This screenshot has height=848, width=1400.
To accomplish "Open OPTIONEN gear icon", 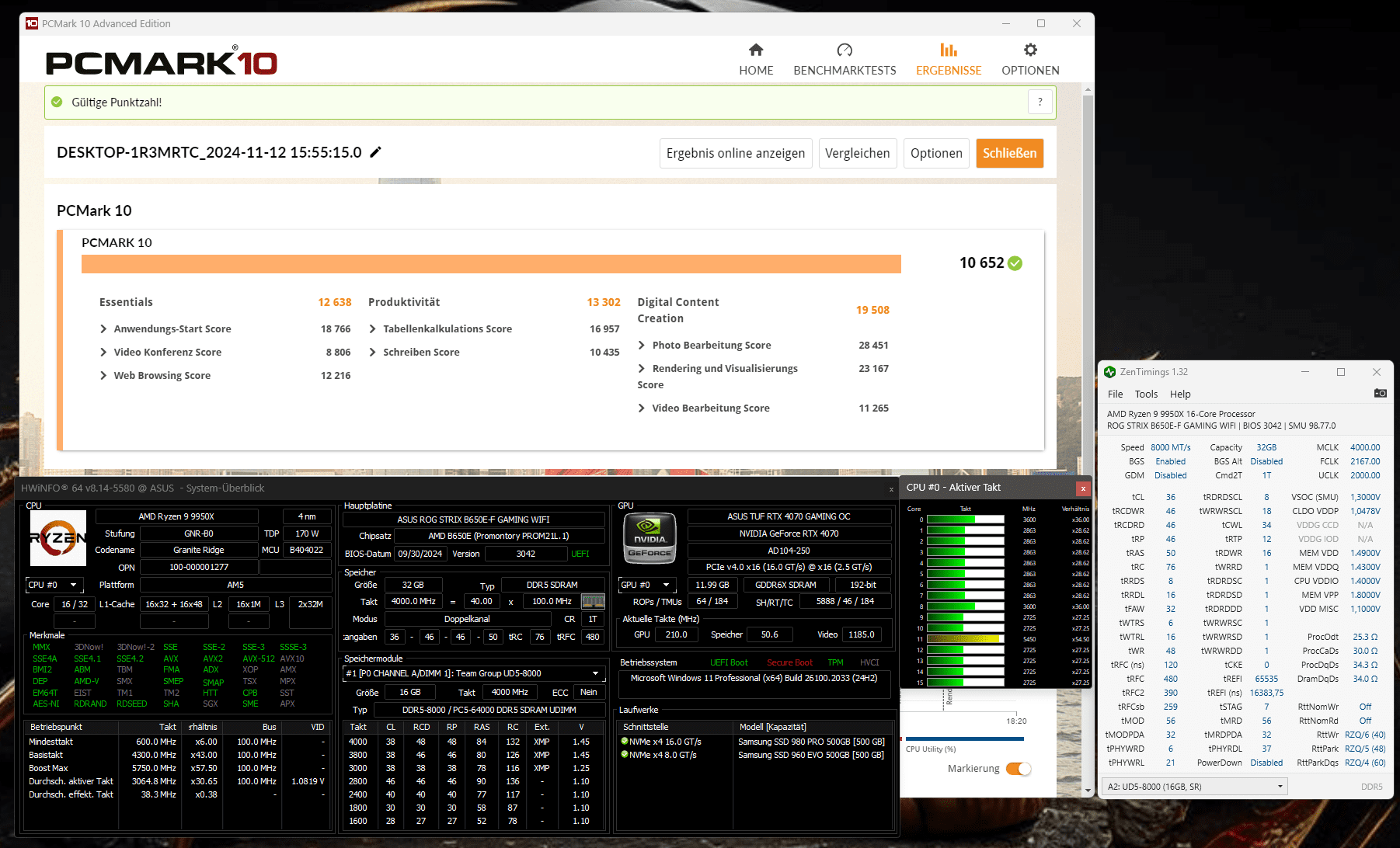I will click(1030, 50).
